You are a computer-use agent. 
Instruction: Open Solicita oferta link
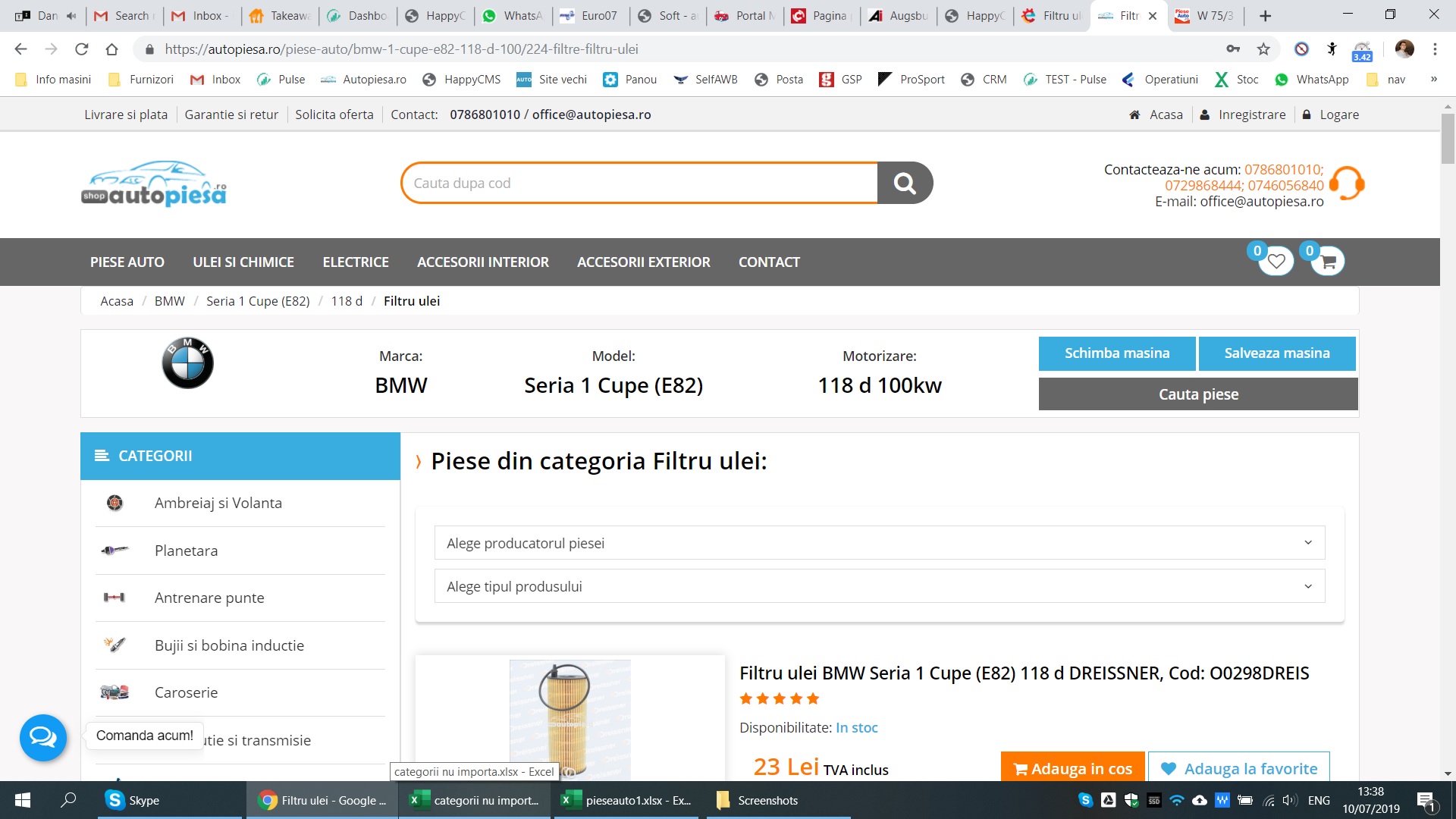click(x=334, y=115)
